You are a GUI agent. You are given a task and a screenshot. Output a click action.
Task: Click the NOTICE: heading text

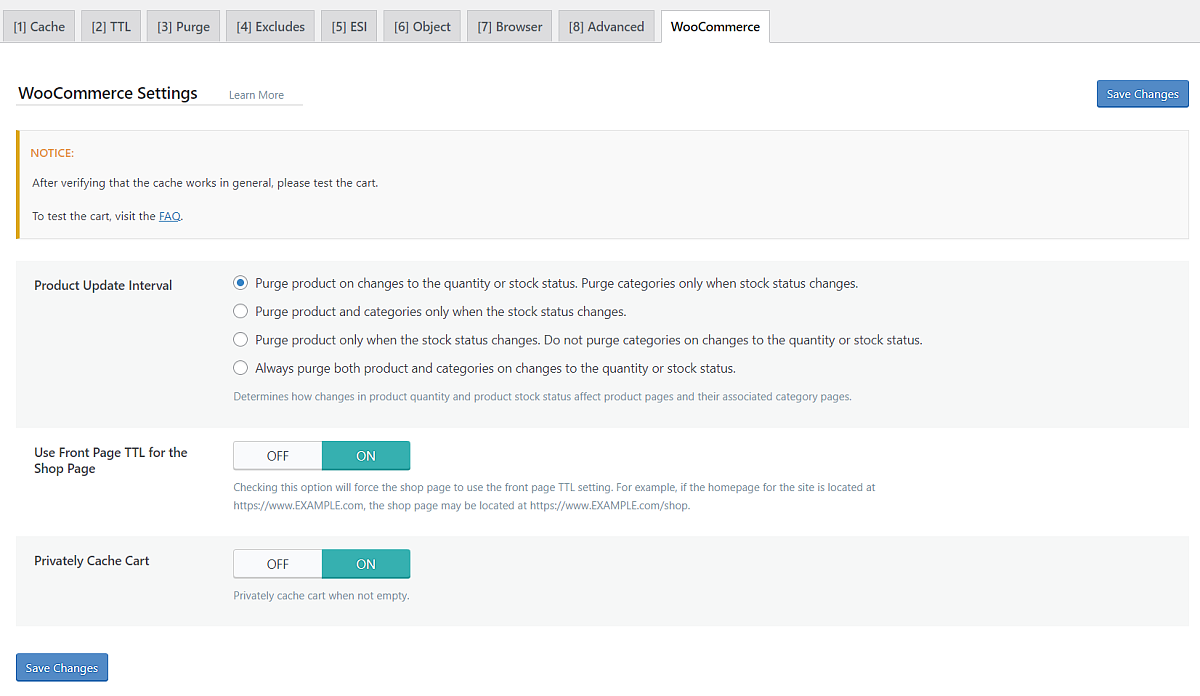coord(52,153)
